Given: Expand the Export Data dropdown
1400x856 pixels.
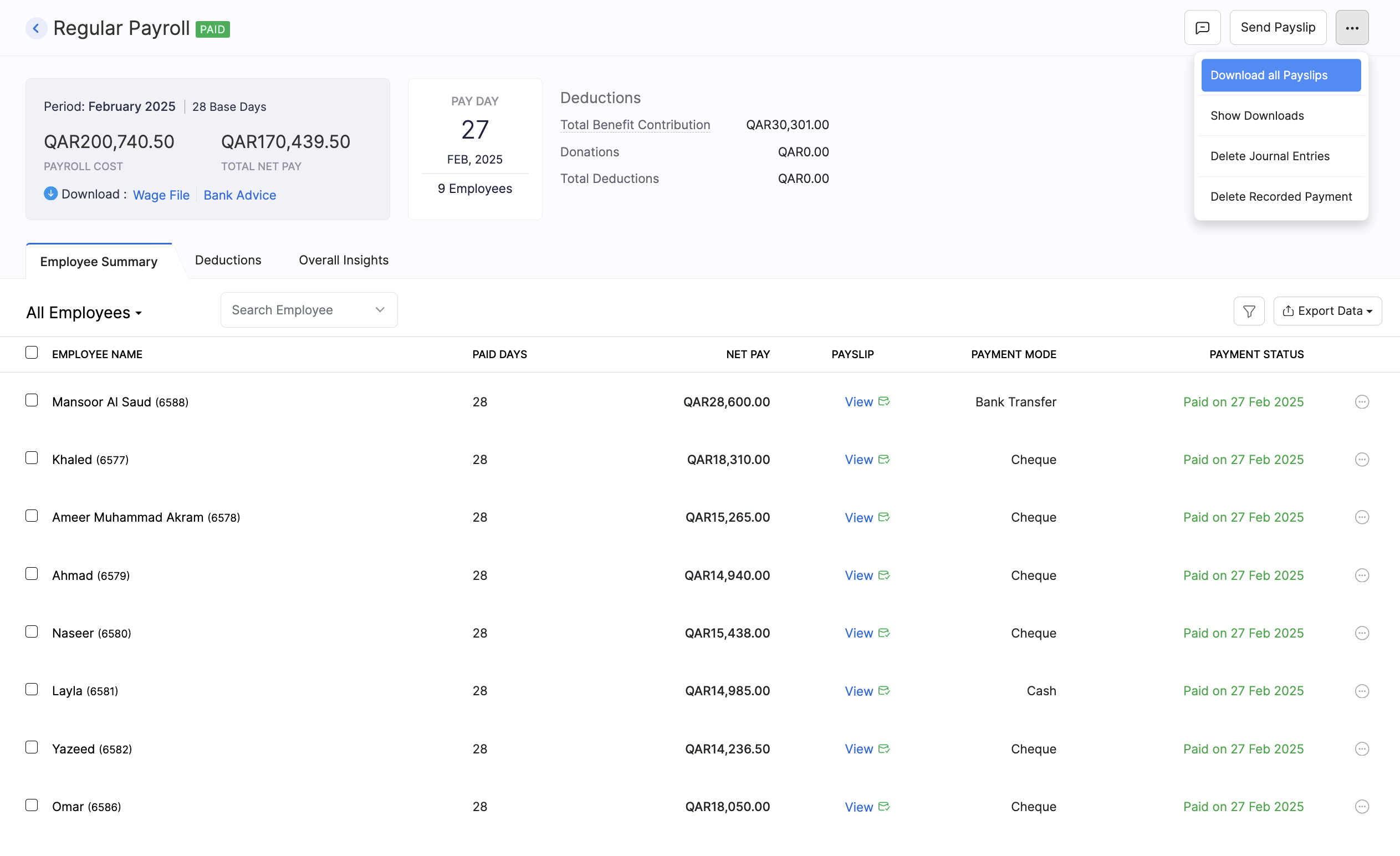Looking at the screenshot, I should point(1327,310).
